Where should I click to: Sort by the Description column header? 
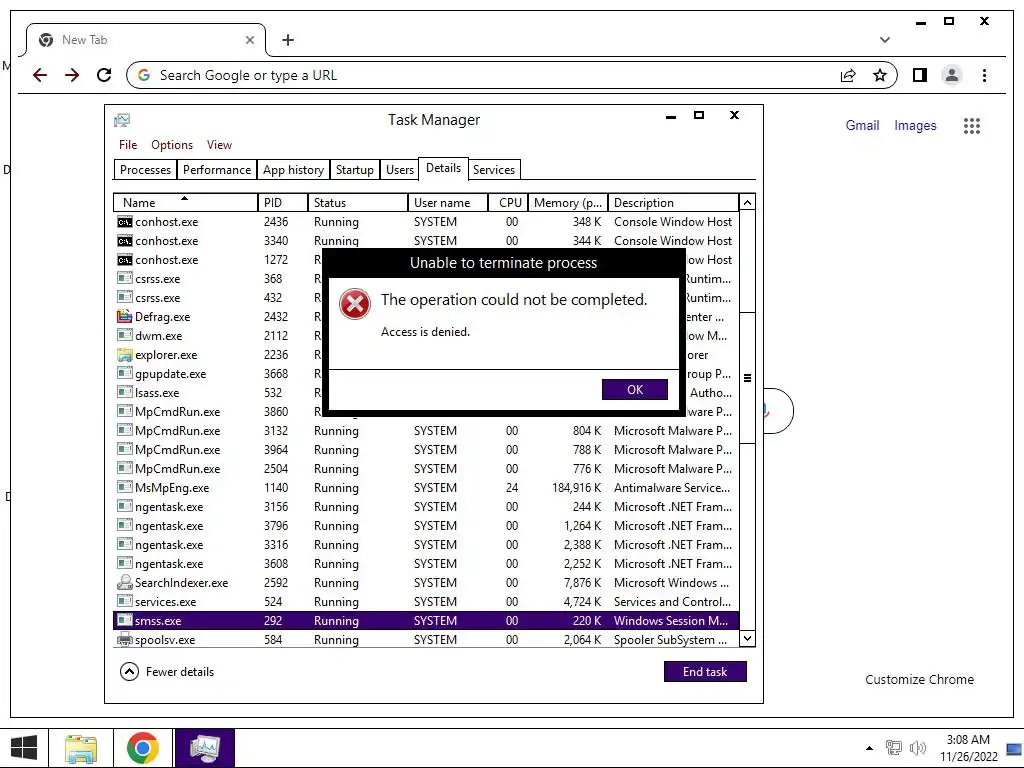673,202
